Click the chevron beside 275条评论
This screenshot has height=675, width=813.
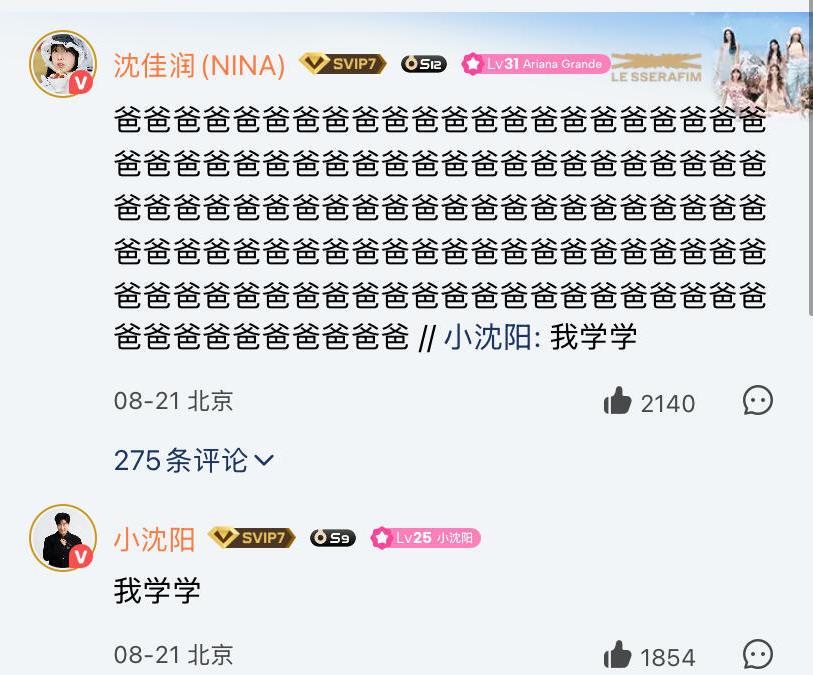[264, 460]
